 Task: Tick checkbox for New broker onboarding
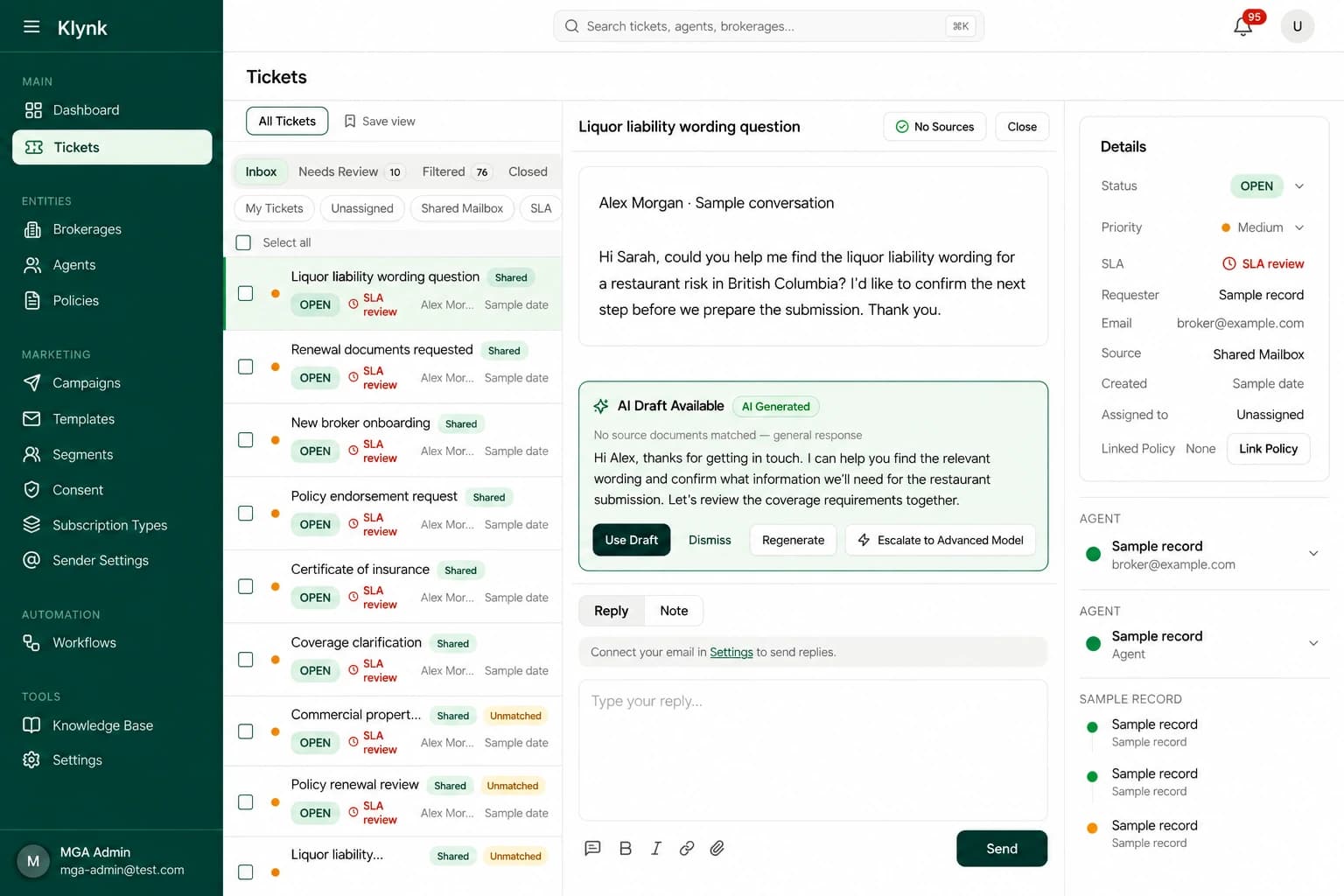[246, 440]
